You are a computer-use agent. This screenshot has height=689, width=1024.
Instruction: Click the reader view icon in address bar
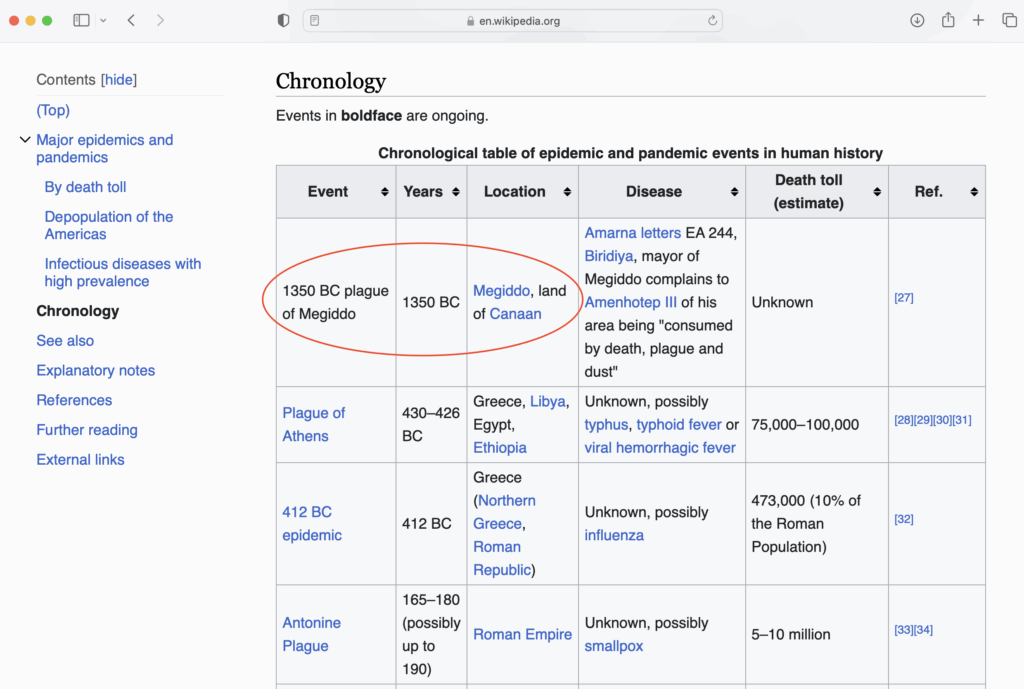tap(315, 21)
